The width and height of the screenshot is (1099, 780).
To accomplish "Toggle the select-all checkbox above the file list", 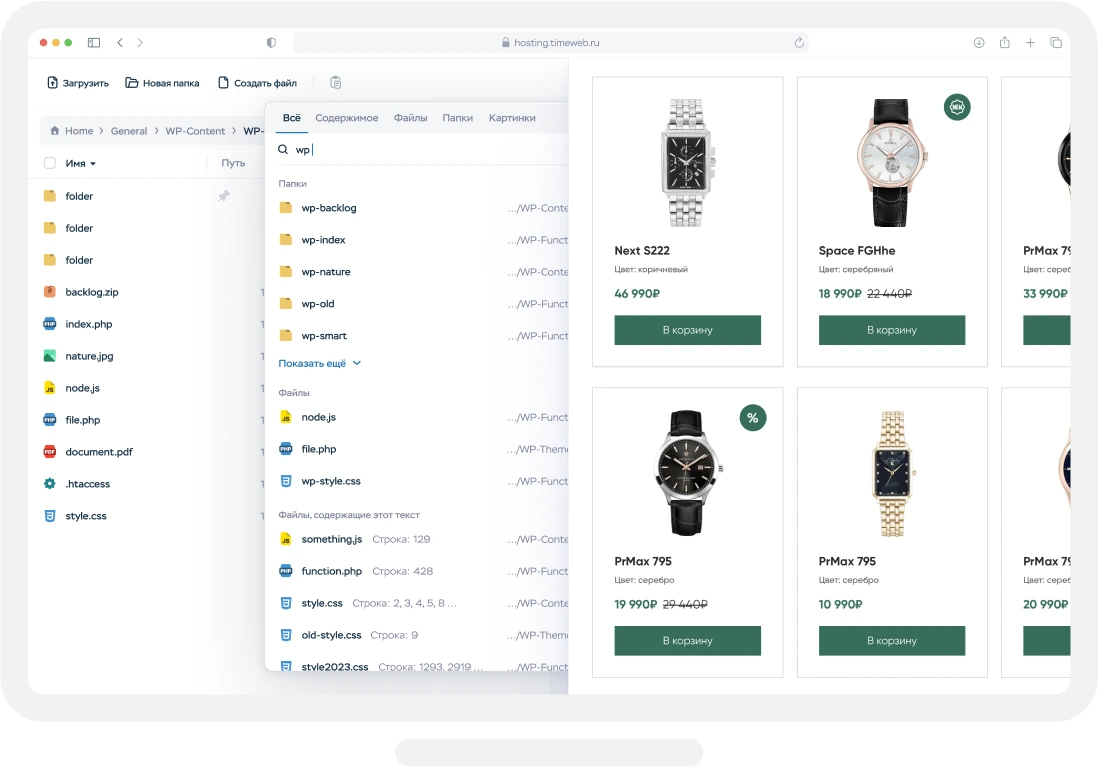I will tap(48, 163).
